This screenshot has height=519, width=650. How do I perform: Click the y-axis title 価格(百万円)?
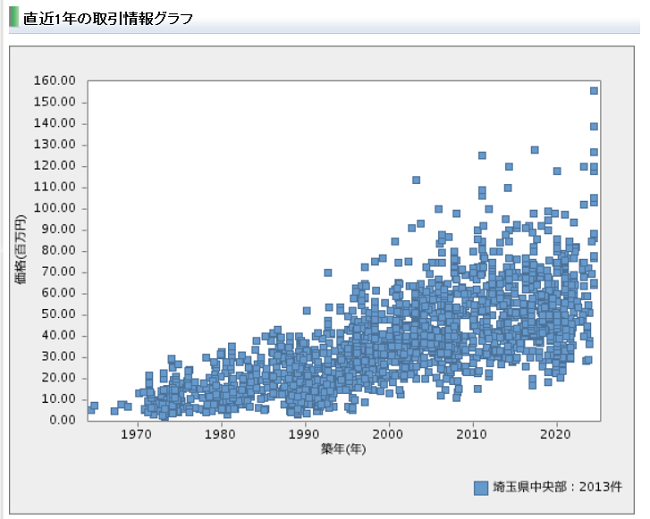[21, 248]
